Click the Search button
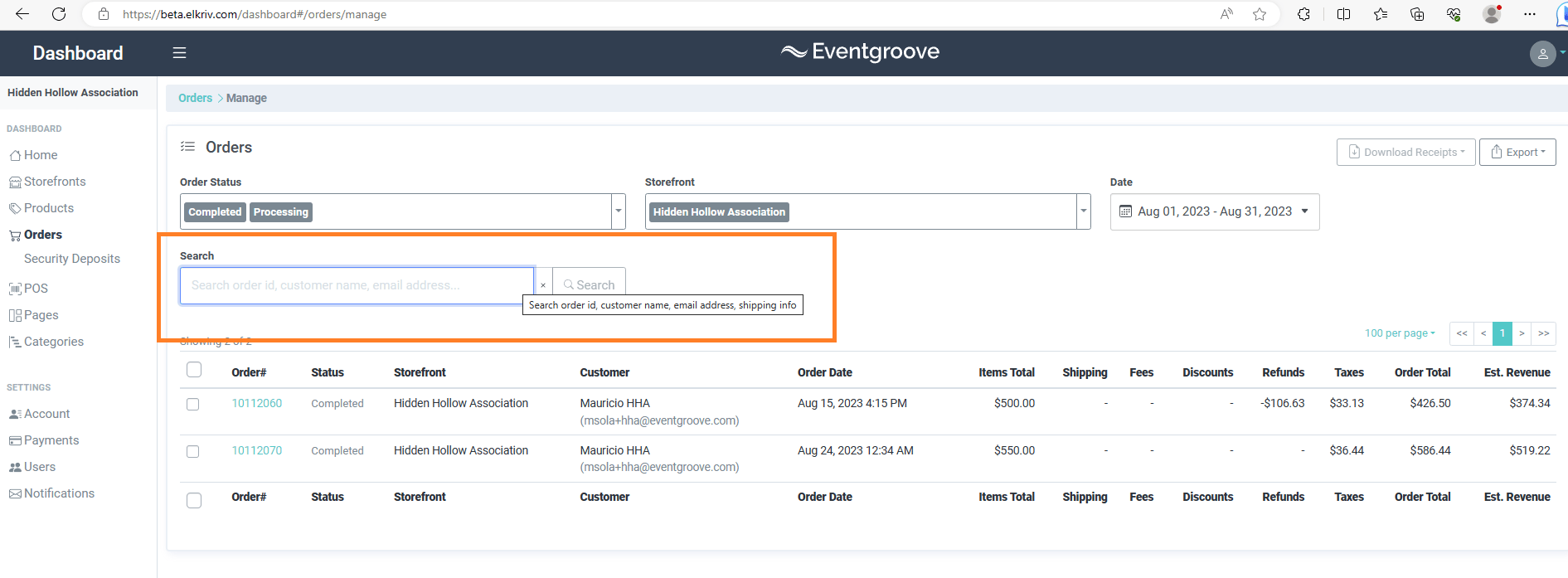The image size is (1568, 578). click(x=589, y=285)
